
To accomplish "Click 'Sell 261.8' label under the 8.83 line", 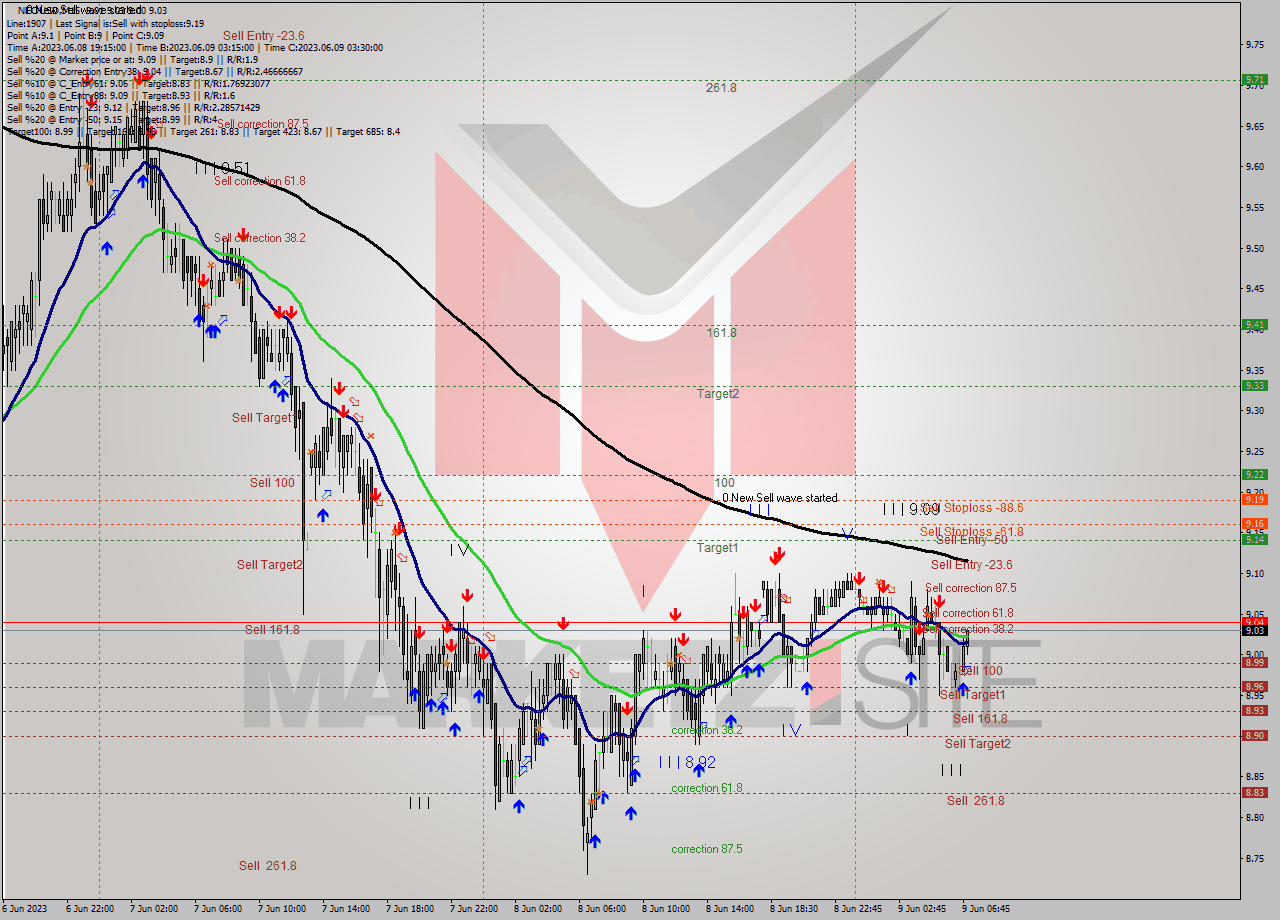I will coord(976,801).
